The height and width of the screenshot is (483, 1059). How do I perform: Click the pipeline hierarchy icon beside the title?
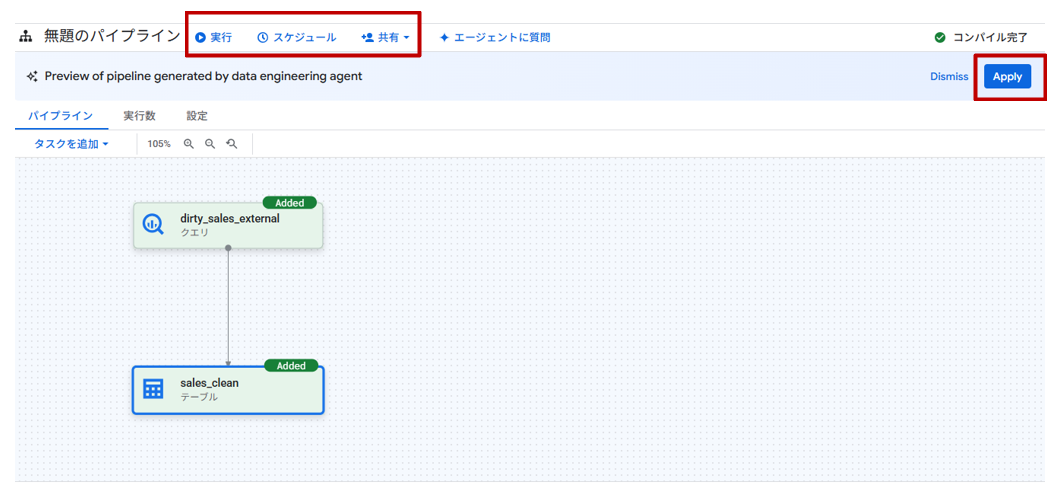[26, 37]
